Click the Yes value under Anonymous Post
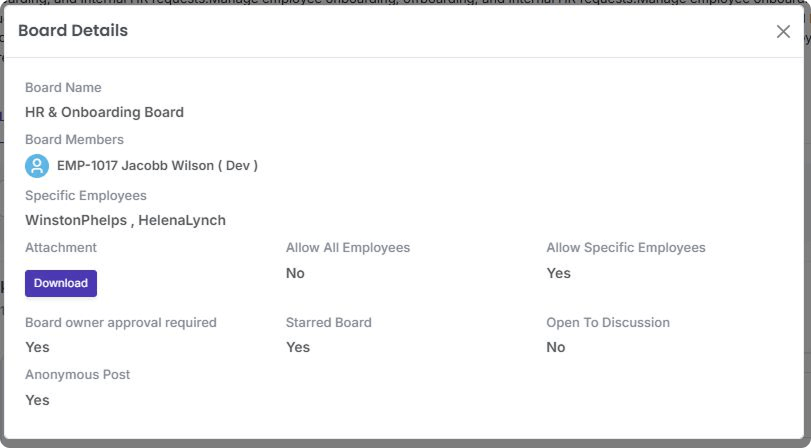This screenshot has height=448, width=811. [x=37, y=400]
